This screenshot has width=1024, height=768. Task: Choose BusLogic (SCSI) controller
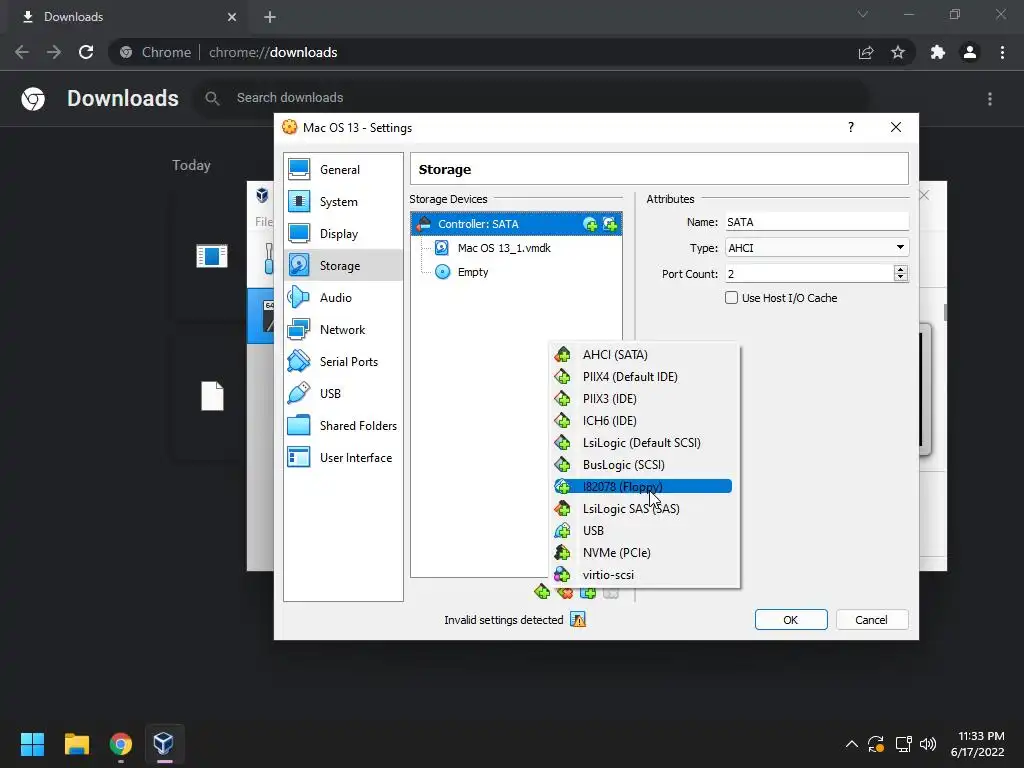(x=644, y=465)
